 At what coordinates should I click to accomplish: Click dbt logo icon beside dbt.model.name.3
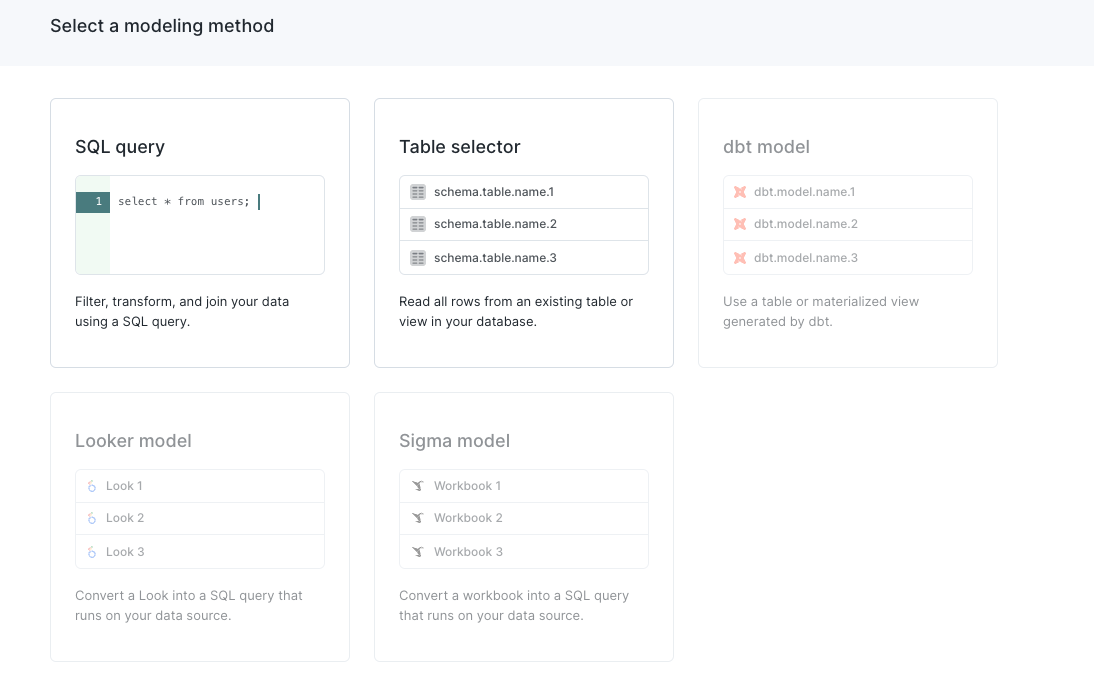click(x=740, y=258)
